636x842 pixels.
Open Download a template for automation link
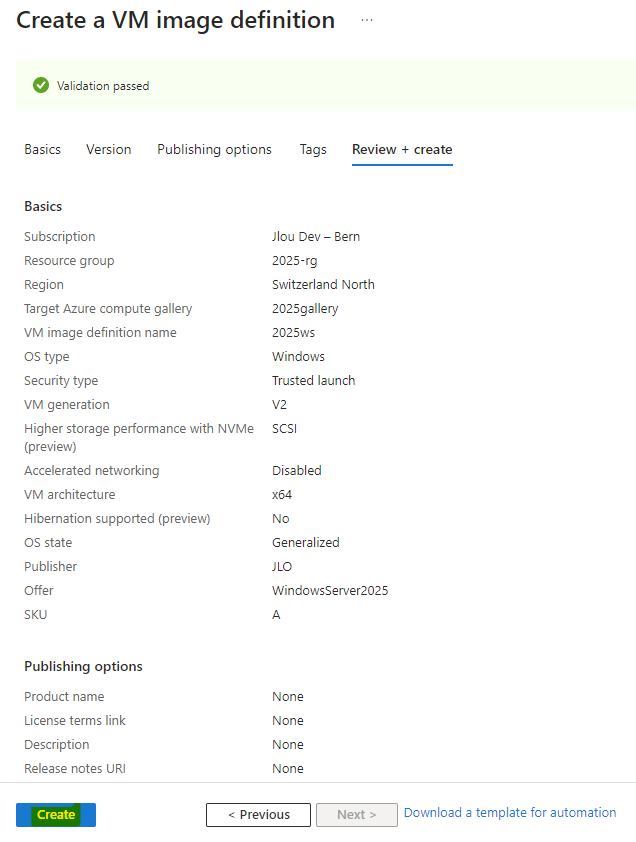coord(510,812)
